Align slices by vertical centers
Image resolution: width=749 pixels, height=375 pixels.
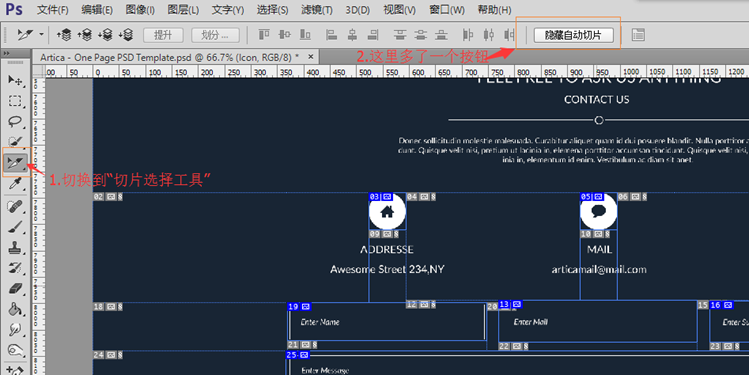tap(285, 34)
